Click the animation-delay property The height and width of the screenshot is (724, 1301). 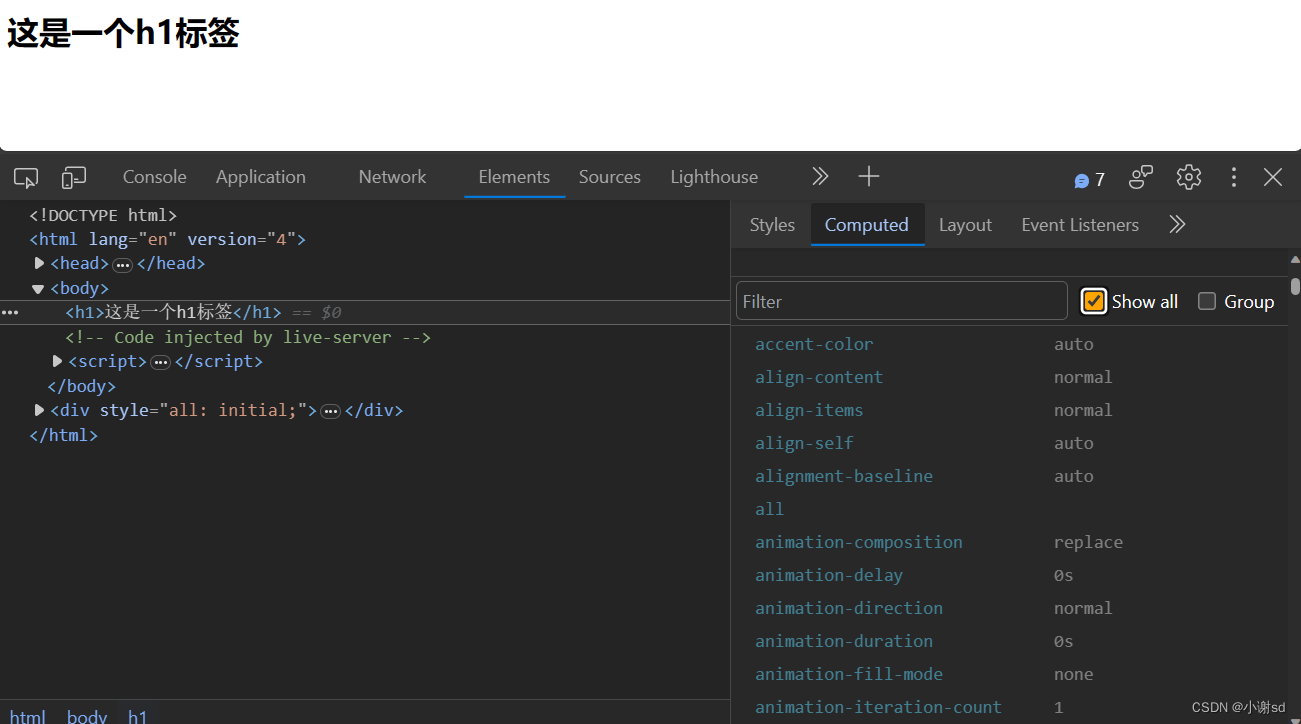[x=829, y=575]
